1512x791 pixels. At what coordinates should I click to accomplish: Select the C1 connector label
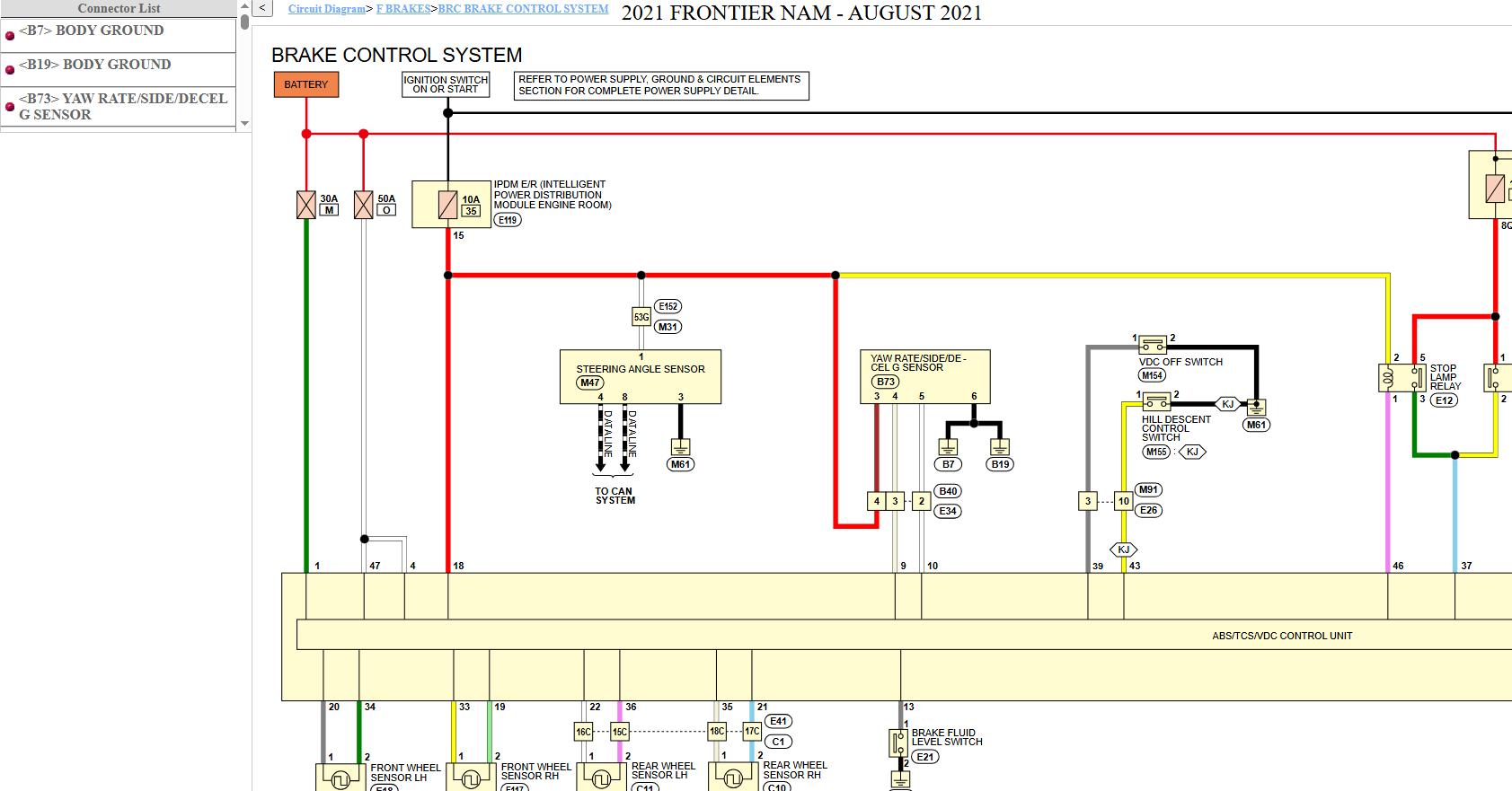[778, 742]
